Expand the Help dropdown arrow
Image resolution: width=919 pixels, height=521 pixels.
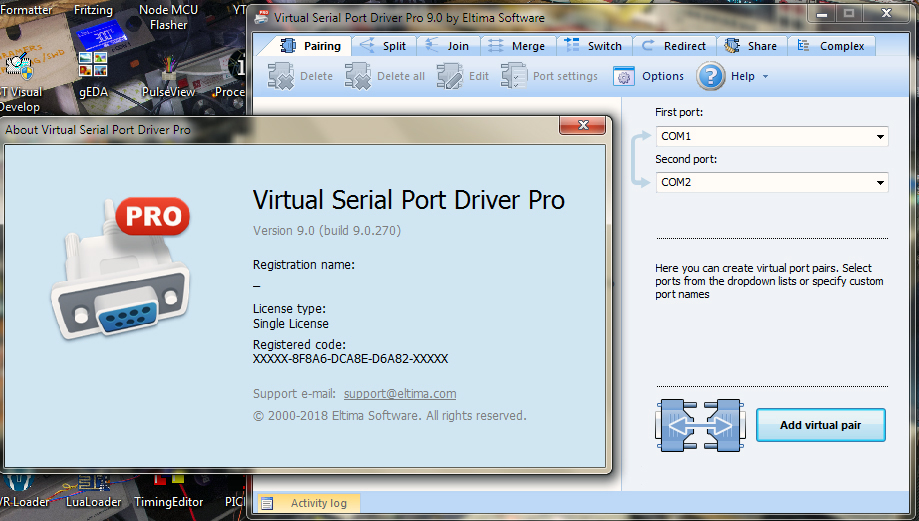click(765, 77)
